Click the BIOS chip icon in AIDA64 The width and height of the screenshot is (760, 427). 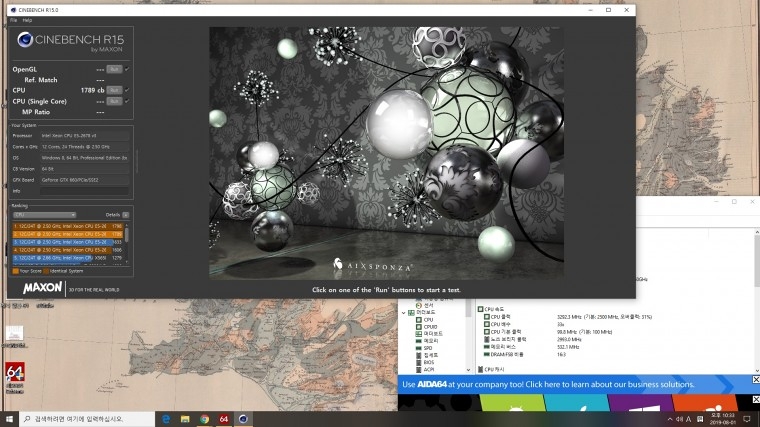point(419,362)
